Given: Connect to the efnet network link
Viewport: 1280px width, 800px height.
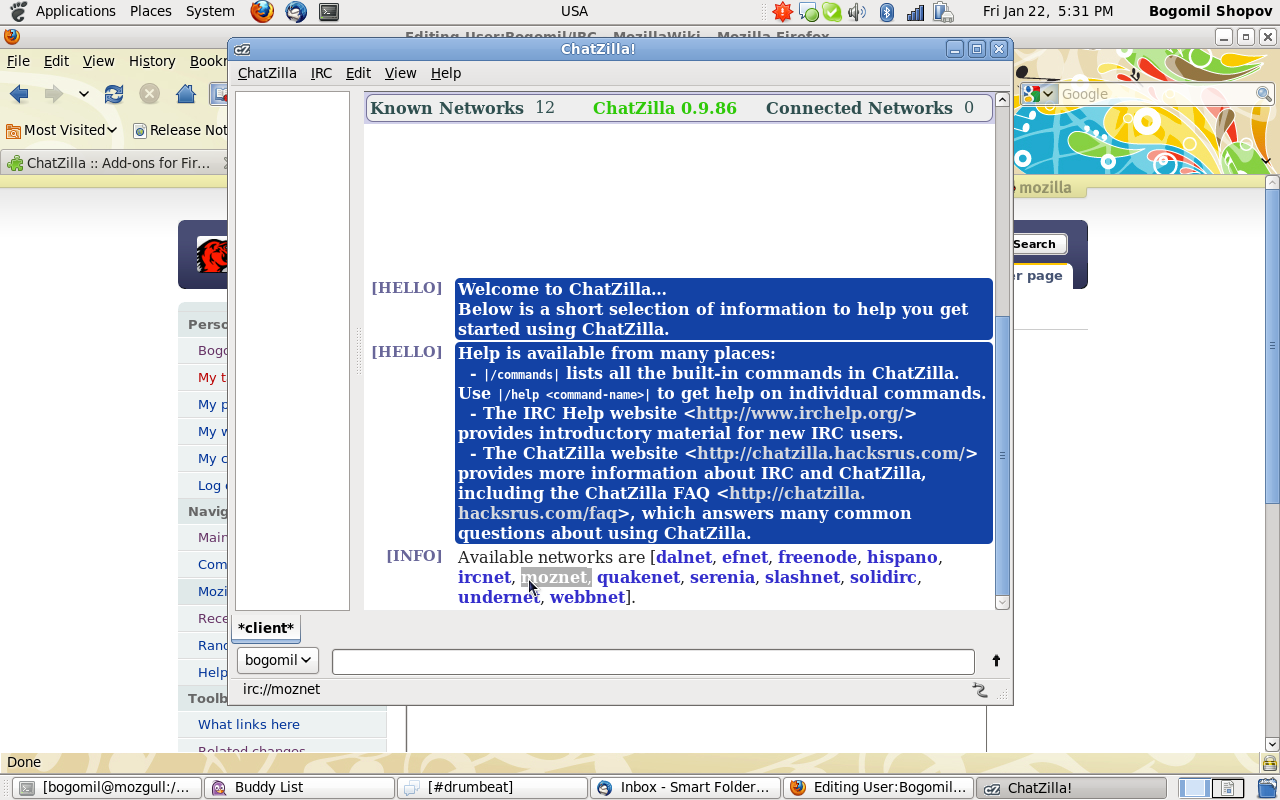Looking at the screenshot, I should coord(745,557).
